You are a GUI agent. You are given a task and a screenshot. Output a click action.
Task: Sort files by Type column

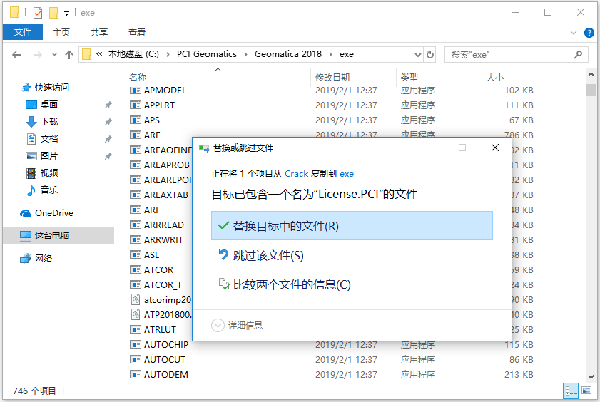tap(409, 77)
